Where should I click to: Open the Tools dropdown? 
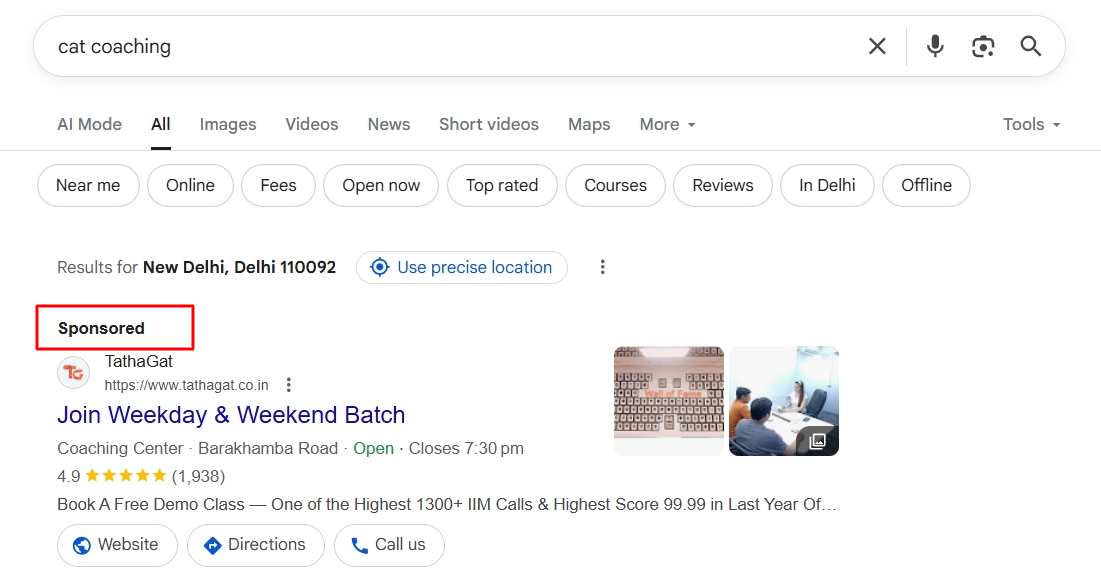(x=1031, y=124)
